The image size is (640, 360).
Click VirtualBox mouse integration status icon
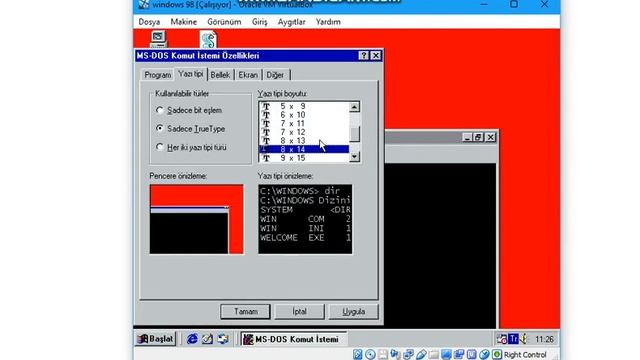point(484,354)
